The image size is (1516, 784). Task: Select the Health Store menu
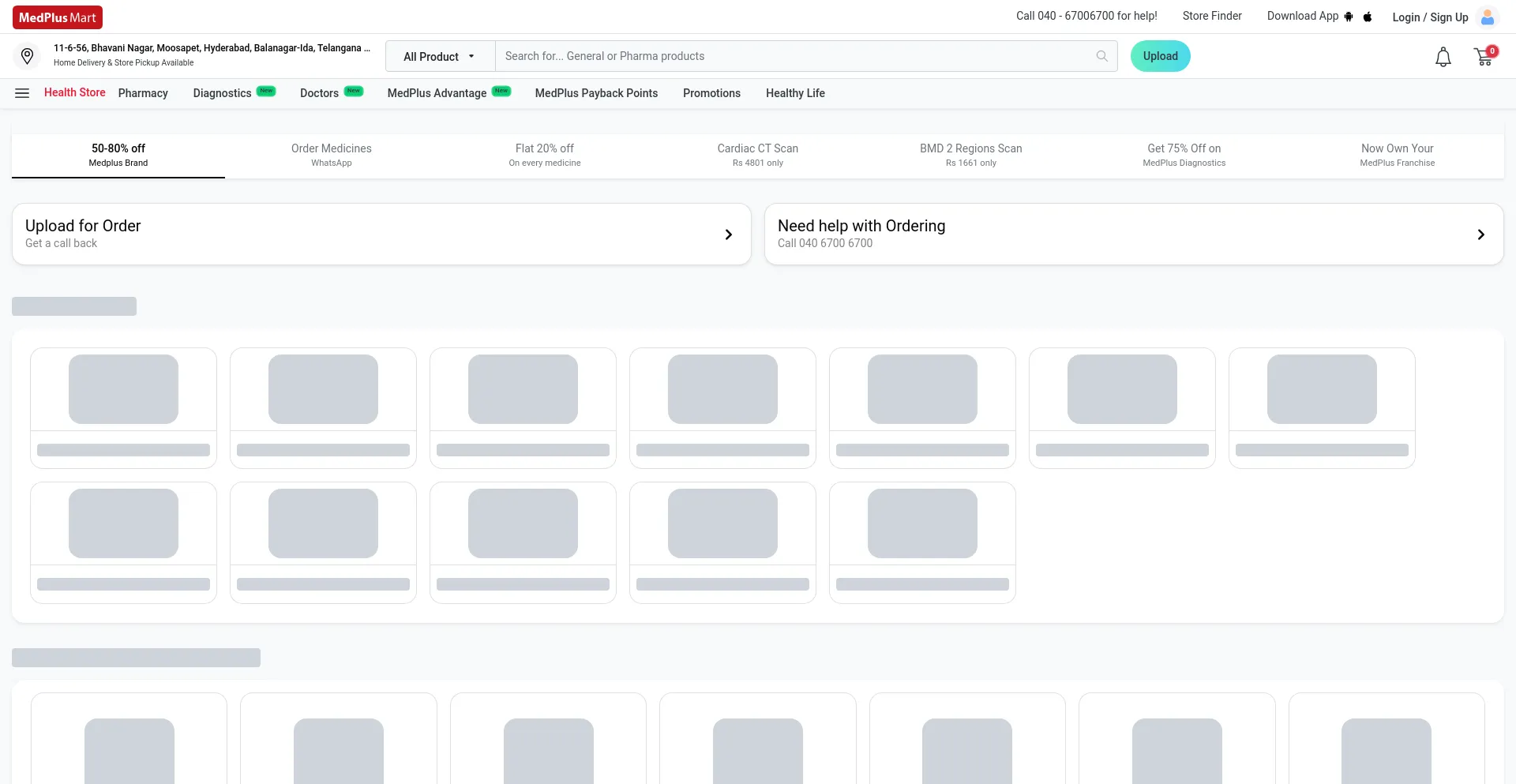75,92
